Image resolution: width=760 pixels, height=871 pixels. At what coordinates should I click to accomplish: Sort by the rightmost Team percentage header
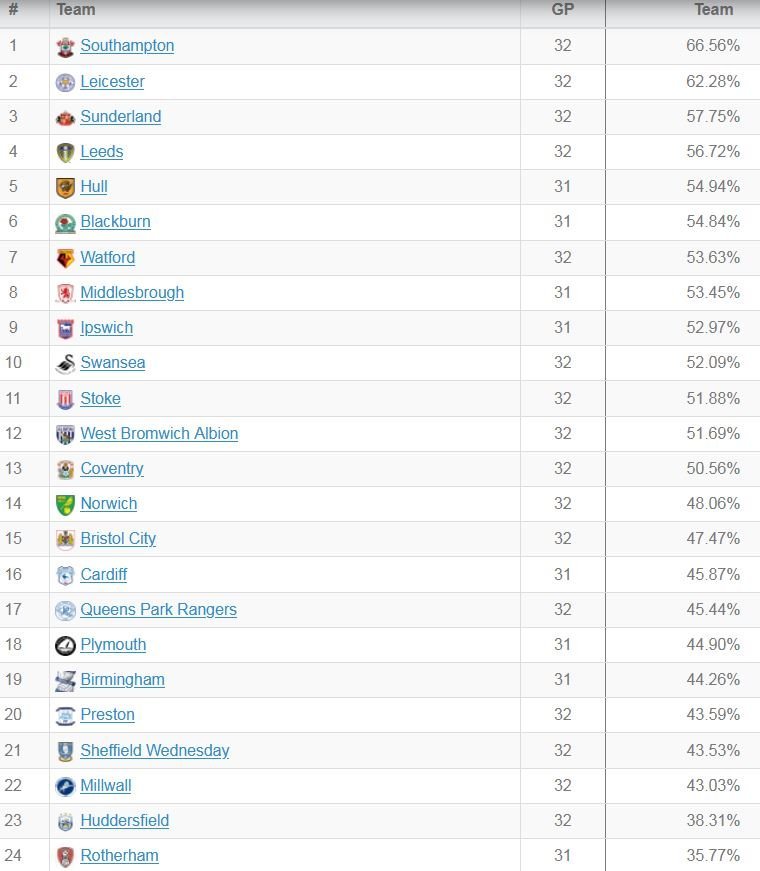click(x=713, y=9)
